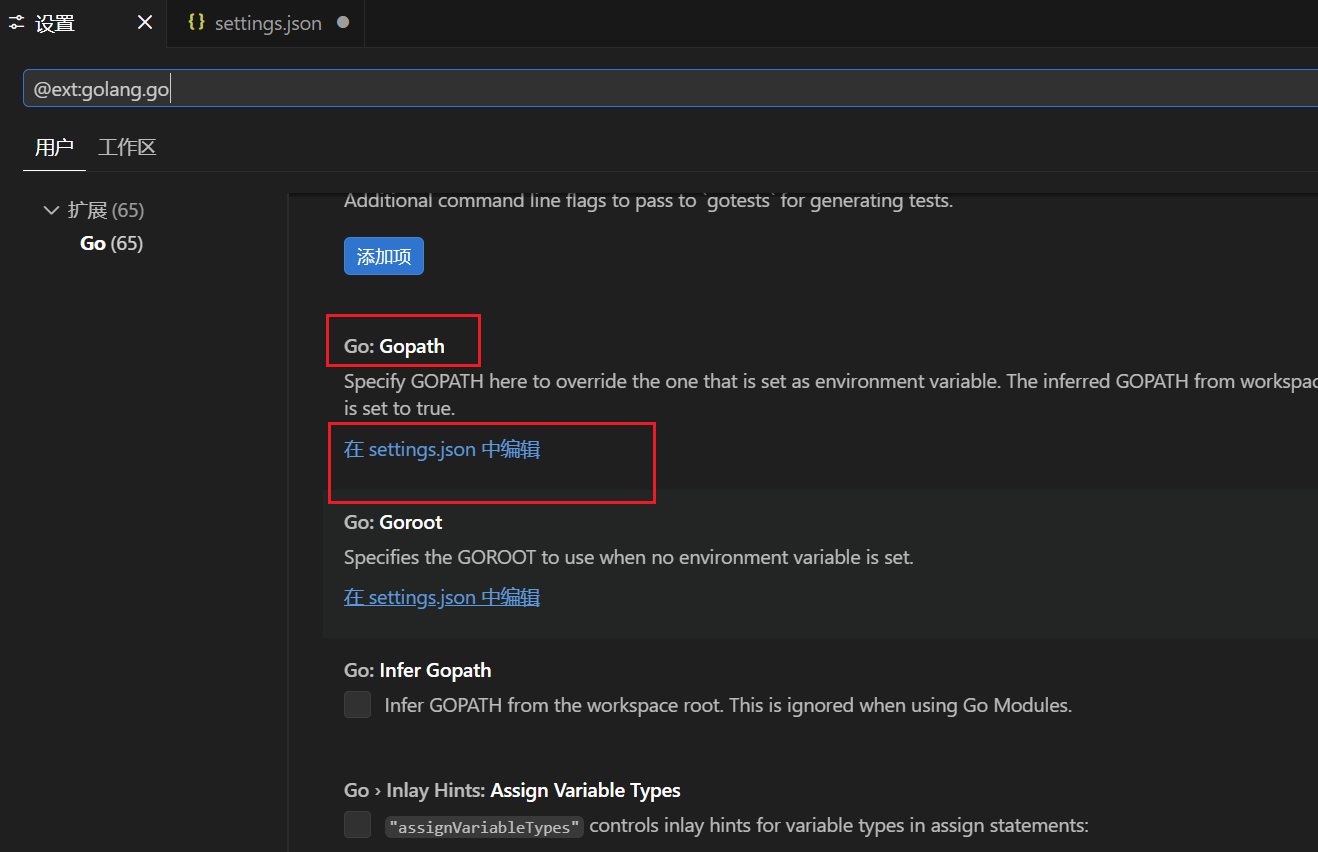Open Gopath's 在 settings.json 中编辑 link
Viewport: 1318px width, 852px height.
point(442,450)
